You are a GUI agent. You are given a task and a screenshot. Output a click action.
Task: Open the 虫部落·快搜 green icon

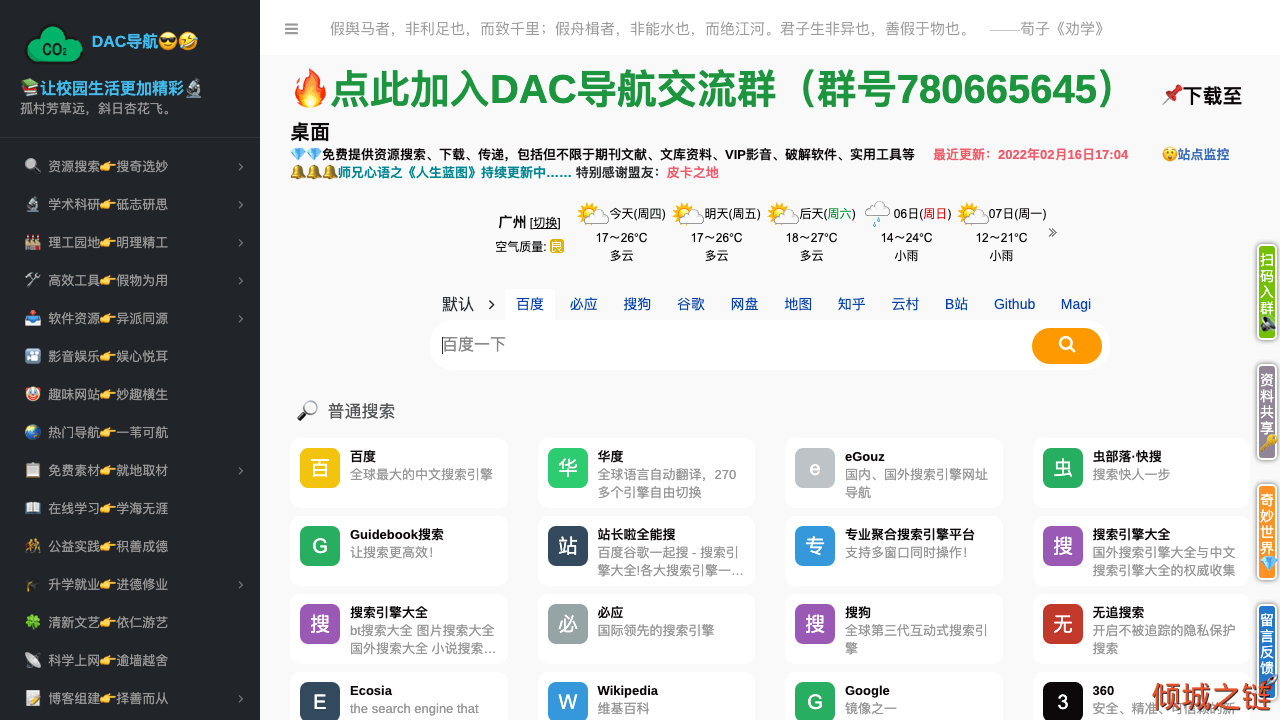1063,468
